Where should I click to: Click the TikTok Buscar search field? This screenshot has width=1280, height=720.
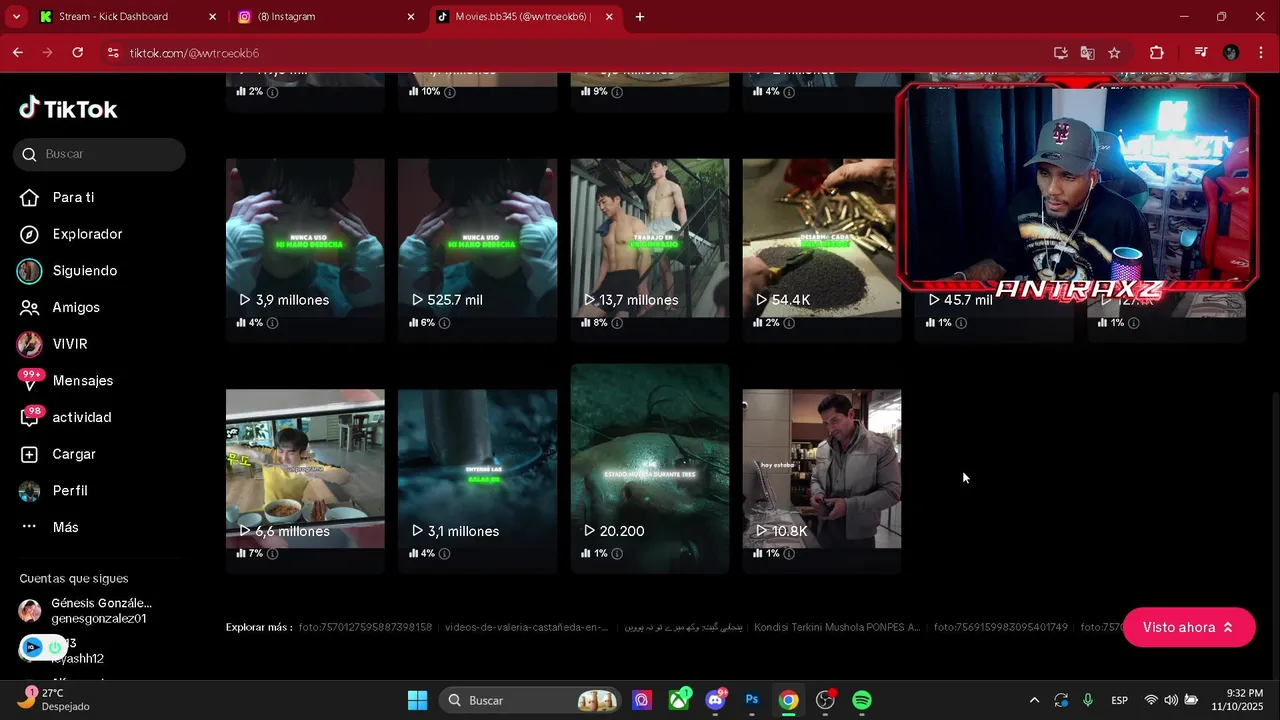click(x=100, y=154)
